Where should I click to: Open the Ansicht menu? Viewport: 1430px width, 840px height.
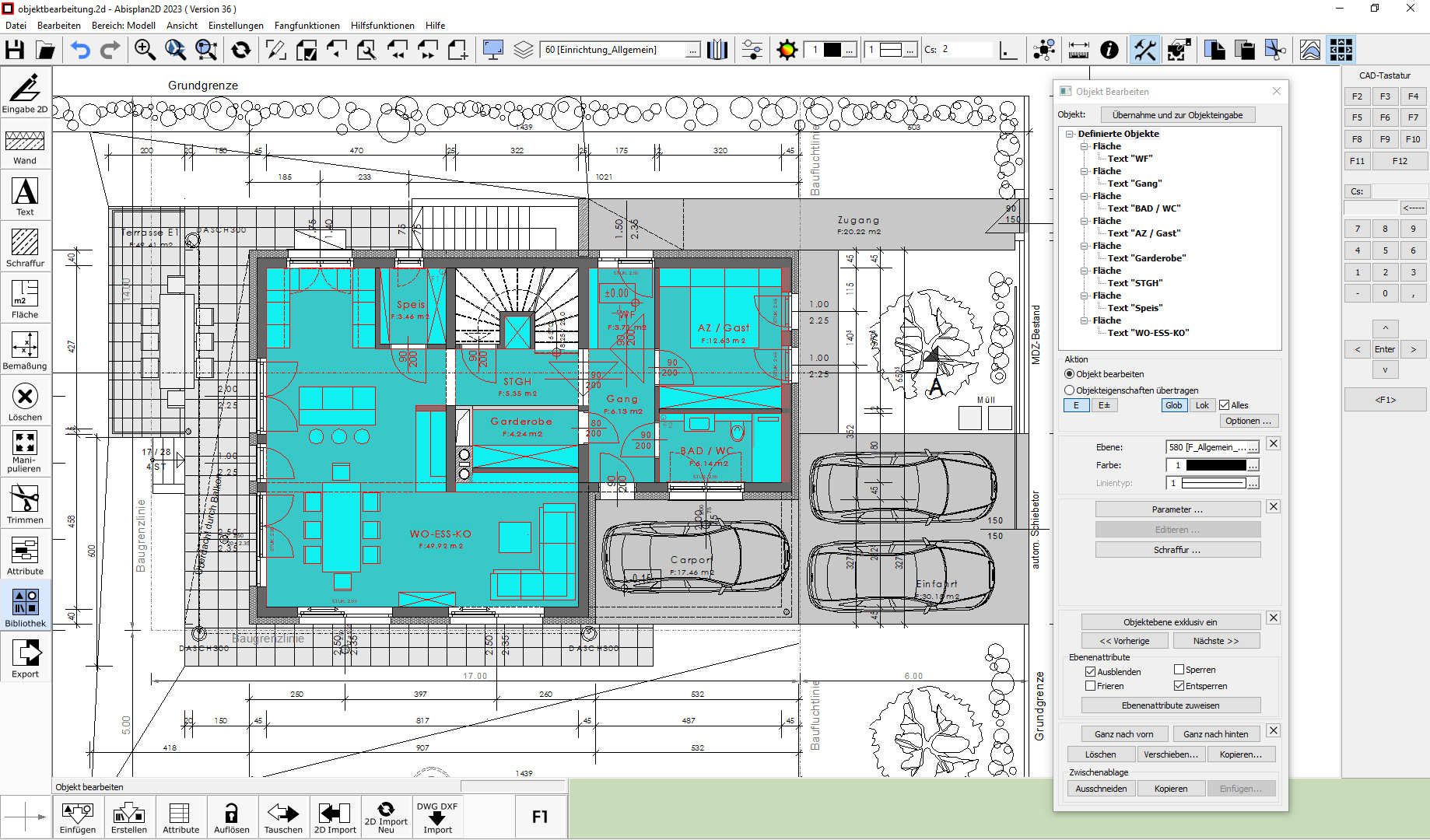pos(182,26)
